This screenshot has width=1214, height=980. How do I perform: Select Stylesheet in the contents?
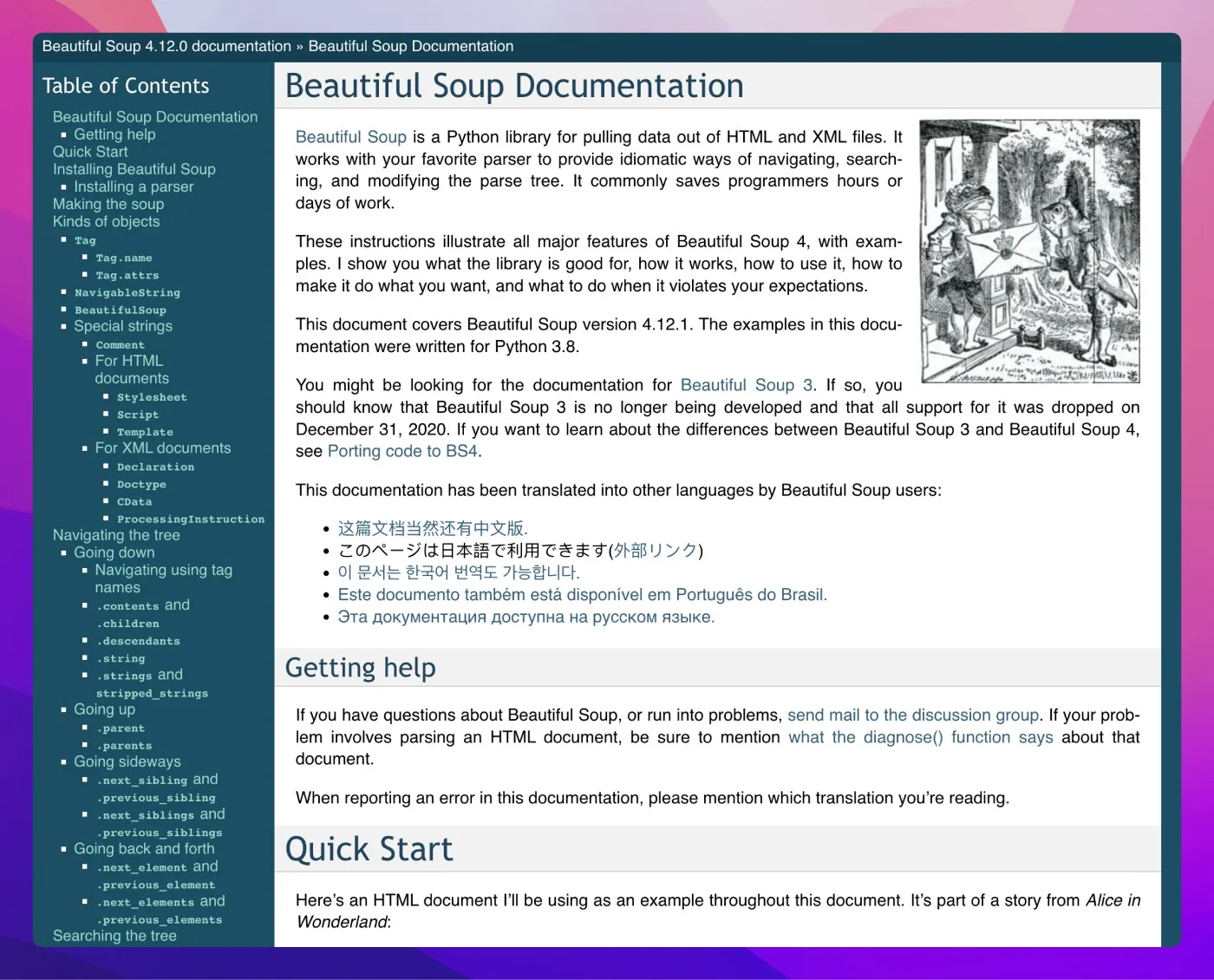152,397
